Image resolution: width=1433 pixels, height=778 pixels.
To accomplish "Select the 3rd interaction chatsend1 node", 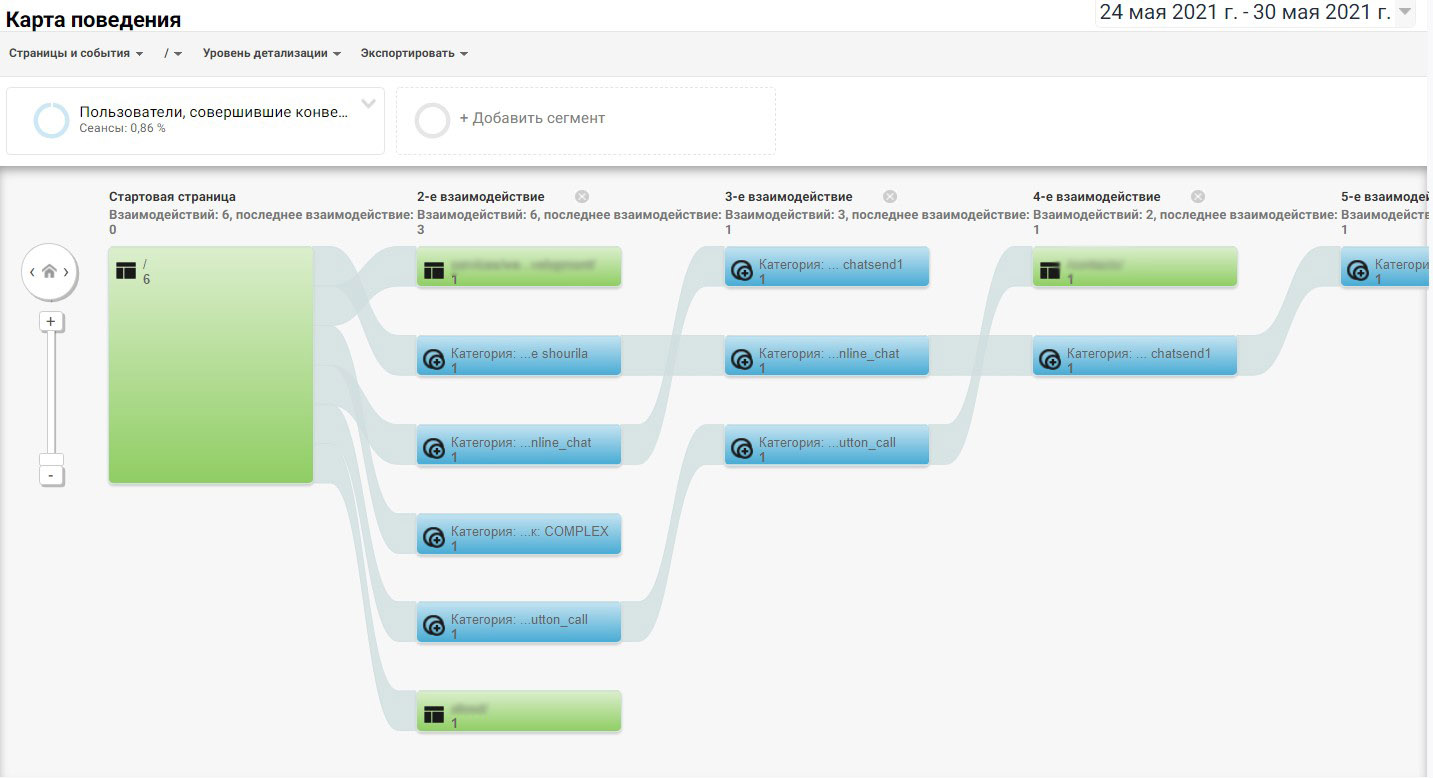I will [x=827, y=267].
